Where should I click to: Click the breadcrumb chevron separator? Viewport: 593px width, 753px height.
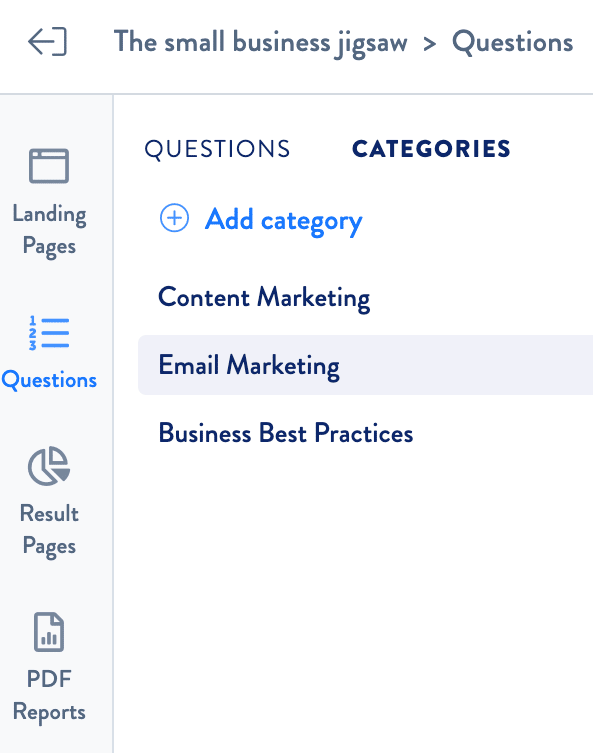(430, 44)
